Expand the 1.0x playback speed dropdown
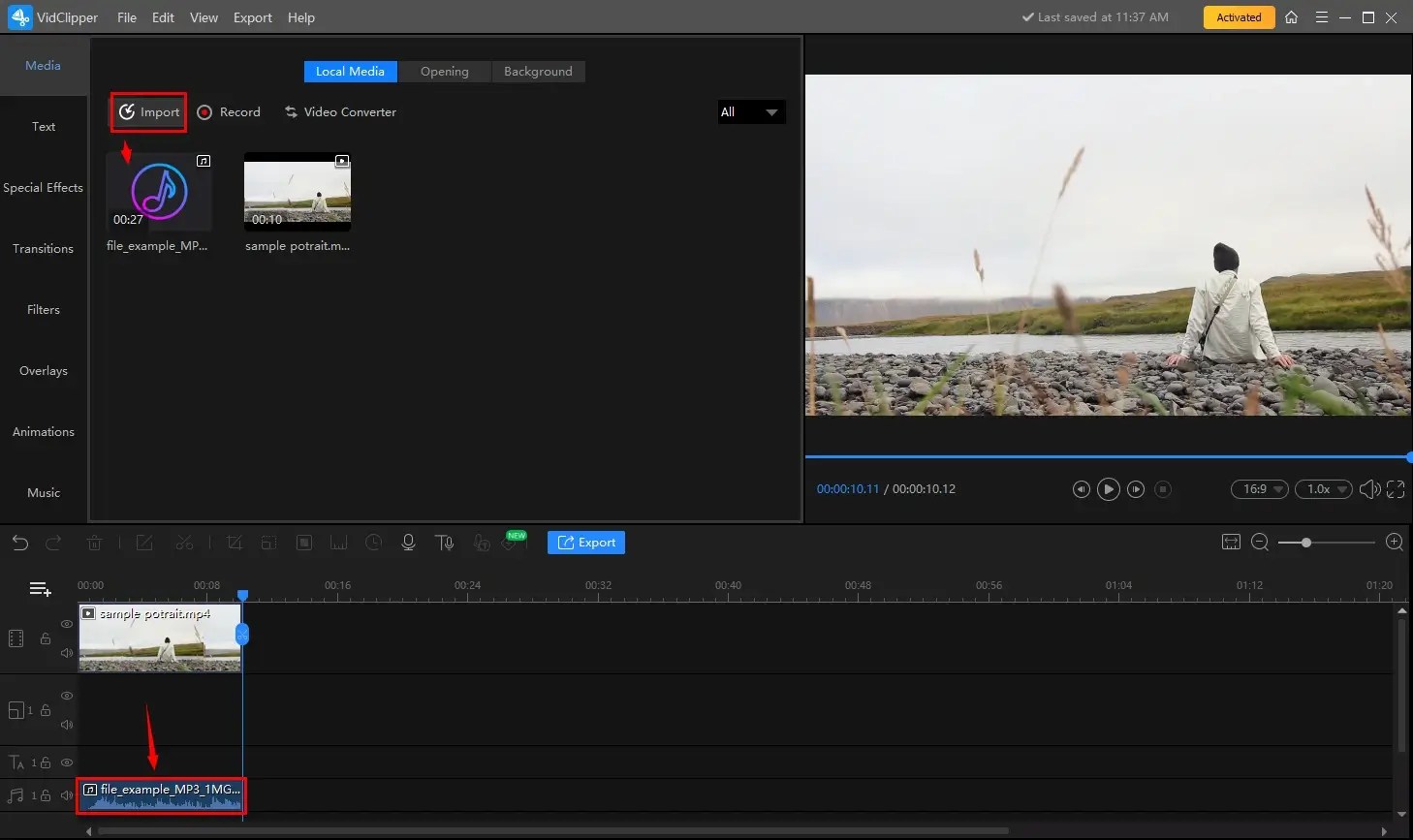The height and width of the screenshot is (840, 1413). [1323, 489]
